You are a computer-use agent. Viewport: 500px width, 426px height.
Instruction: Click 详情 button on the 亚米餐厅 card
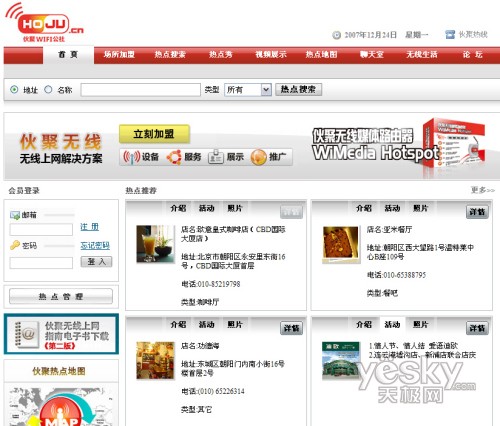click(x=477, y=212)
